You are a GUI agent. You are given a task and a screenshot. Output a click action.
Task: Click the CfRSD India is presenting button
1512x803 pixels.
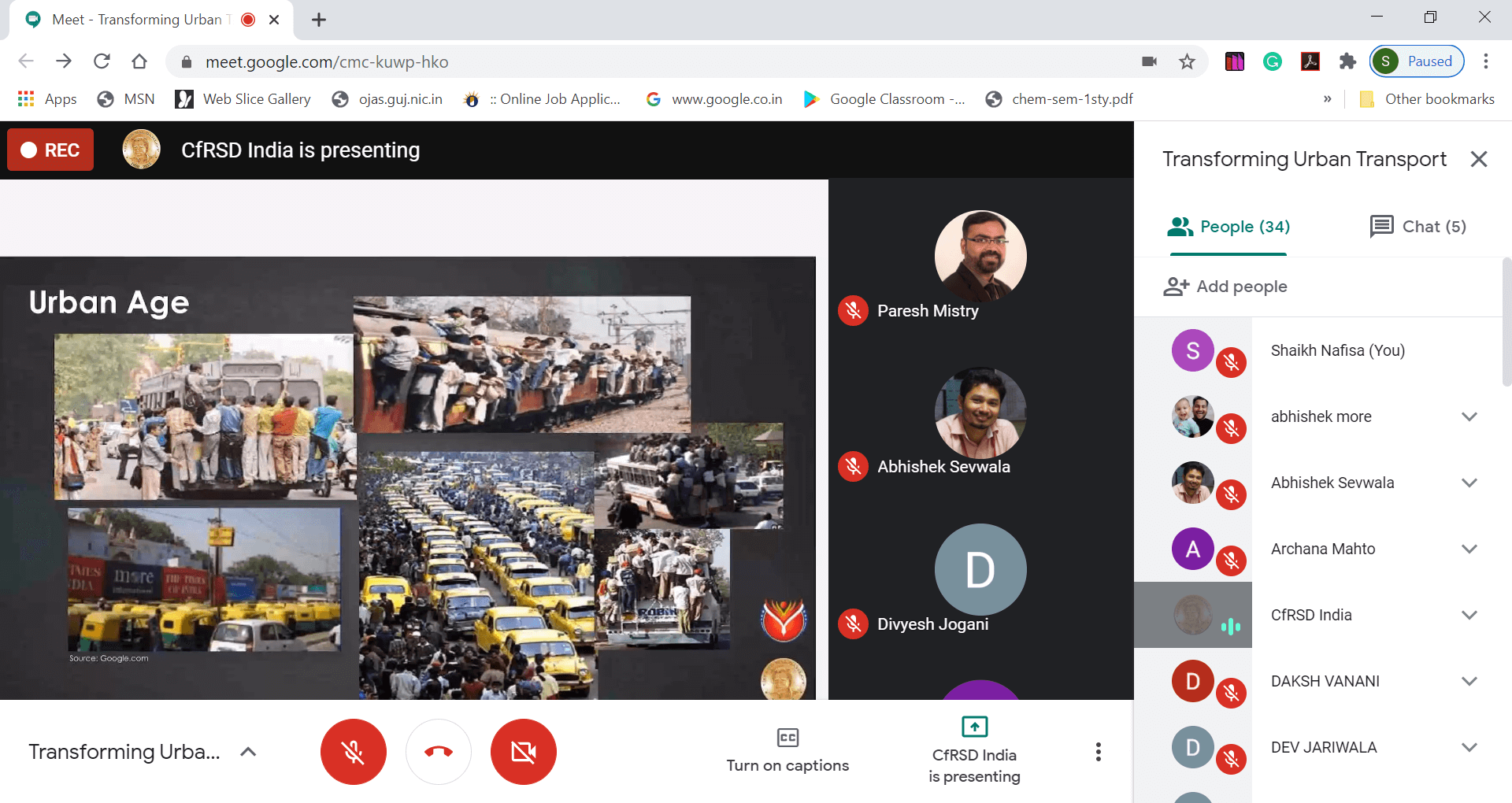974,750
